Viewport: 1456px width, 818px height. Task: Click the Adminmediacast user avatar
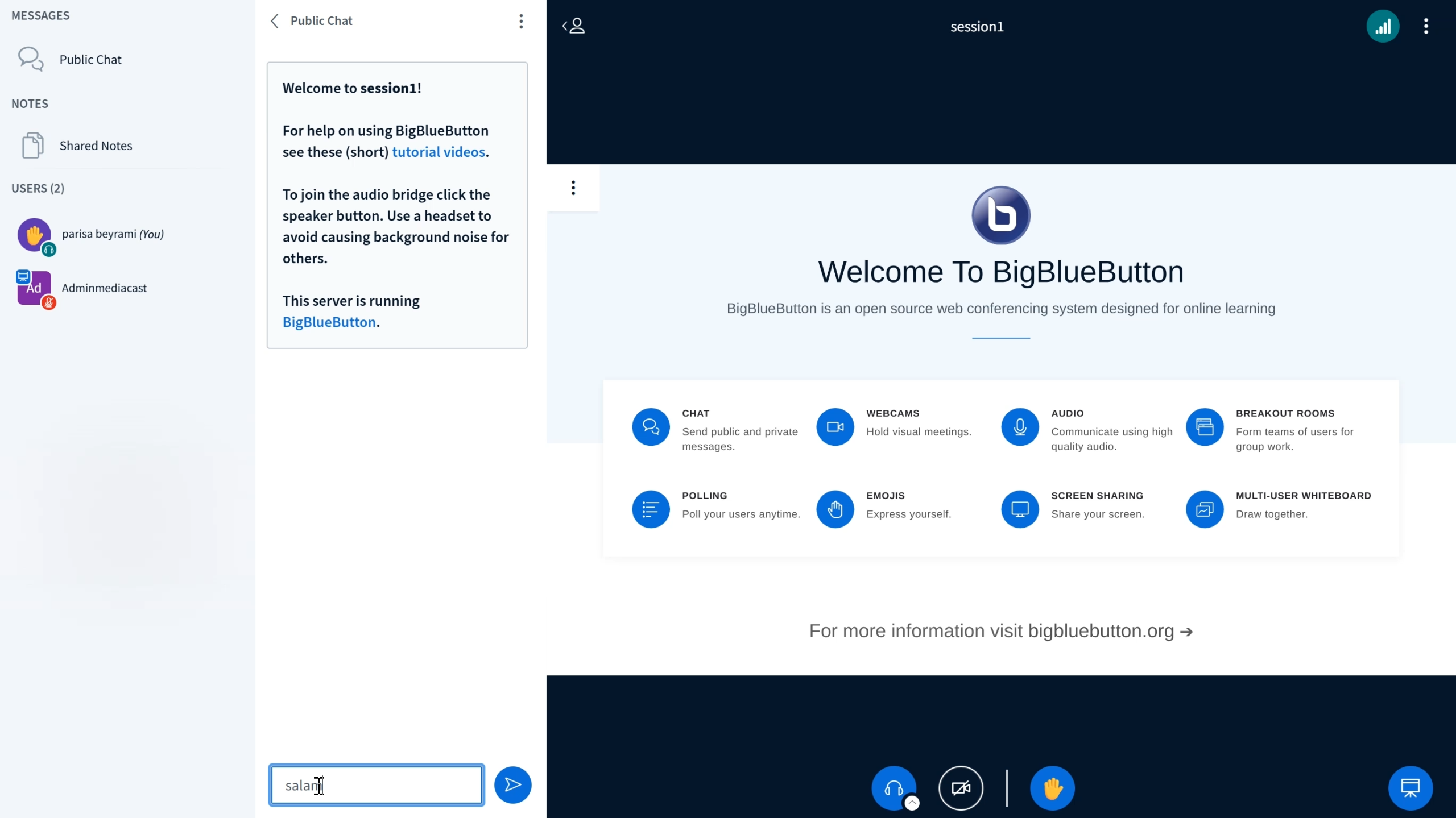click(34, 288)
